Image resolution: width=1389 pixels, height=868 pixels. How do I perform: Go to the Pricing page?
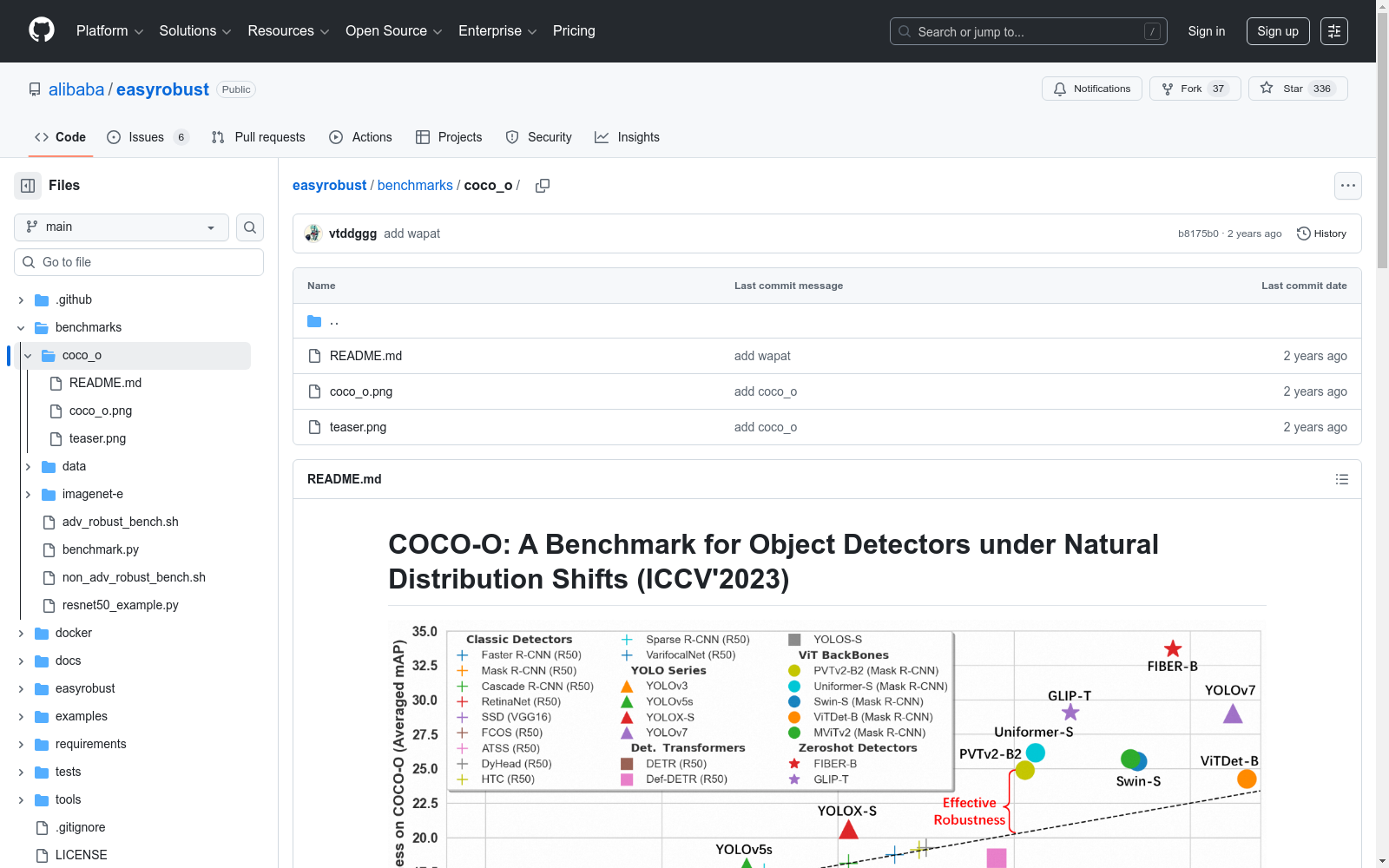tap(574, 31)
